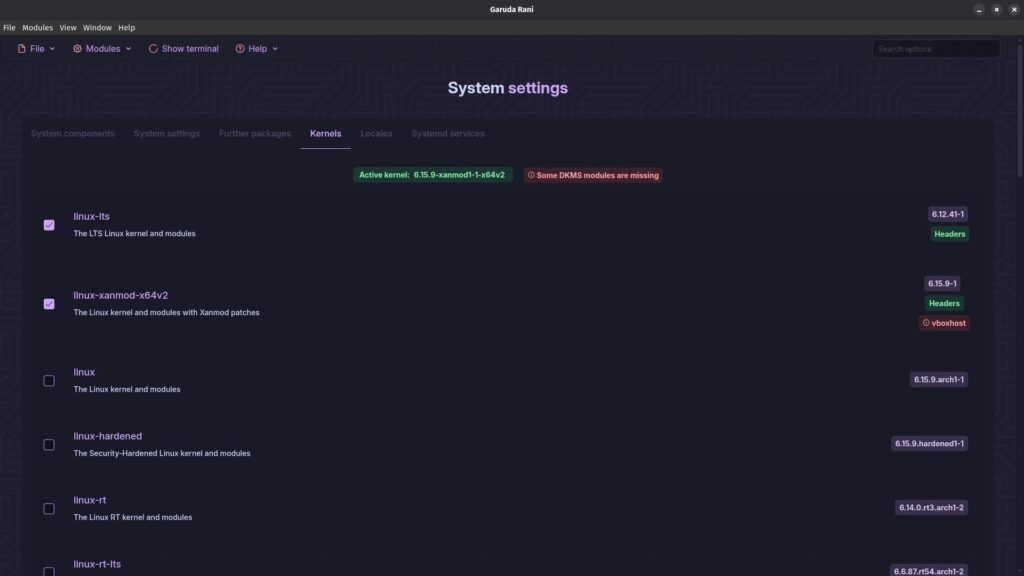Image resolution: width=1024 pixels, height=576 pixels.
Task: Open the Help menu in menu bar
Action: (127, 28)
